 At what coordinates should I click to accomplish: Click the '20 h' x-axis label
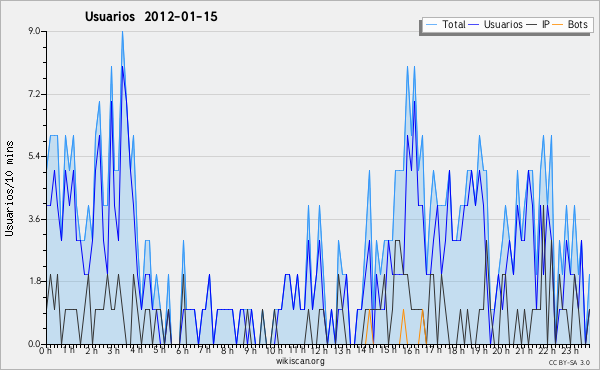501,351
